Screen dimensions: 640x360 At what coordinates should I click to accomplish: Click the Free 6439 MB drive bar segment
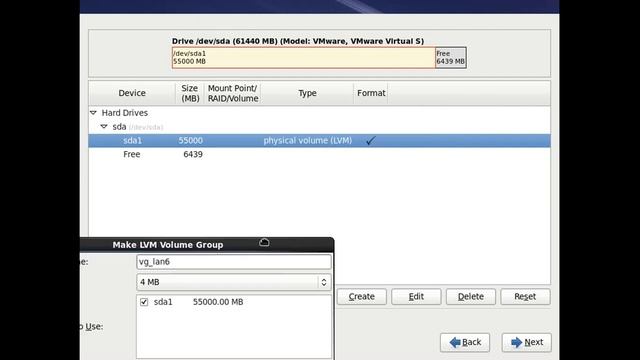451,58
